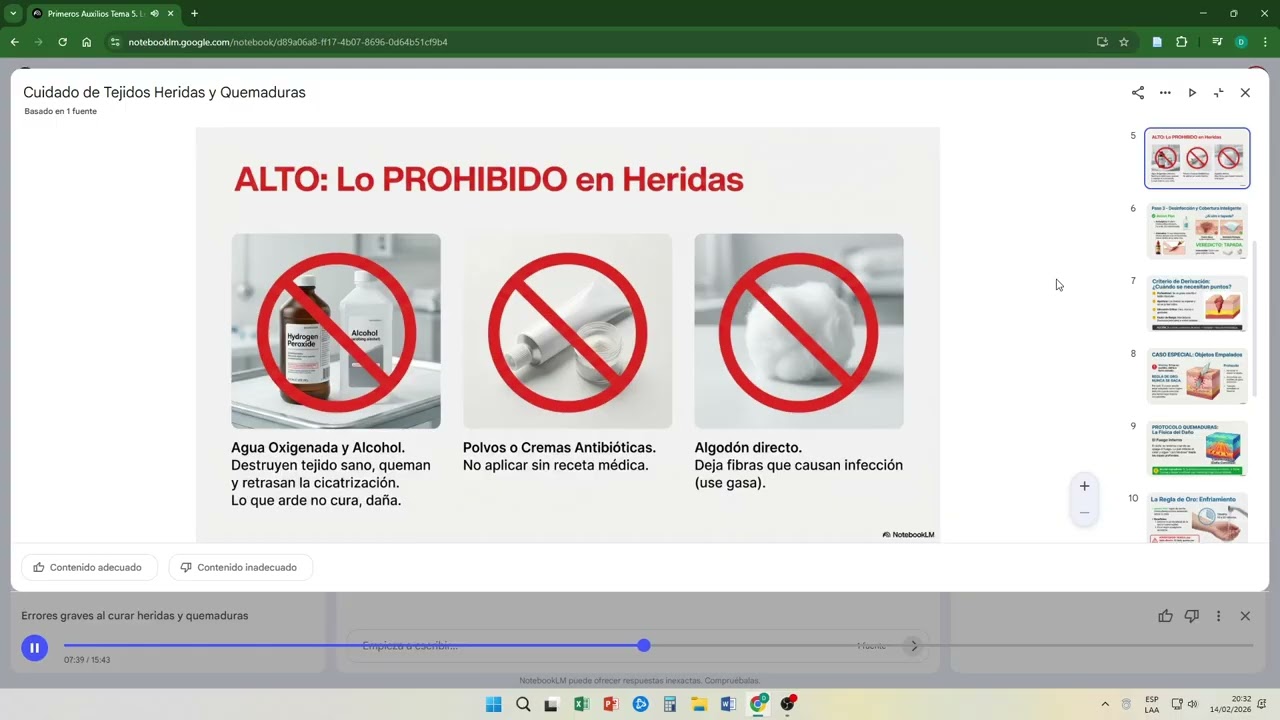Go back in the browser
The image size is (1280, 720).
pos(14,42)
